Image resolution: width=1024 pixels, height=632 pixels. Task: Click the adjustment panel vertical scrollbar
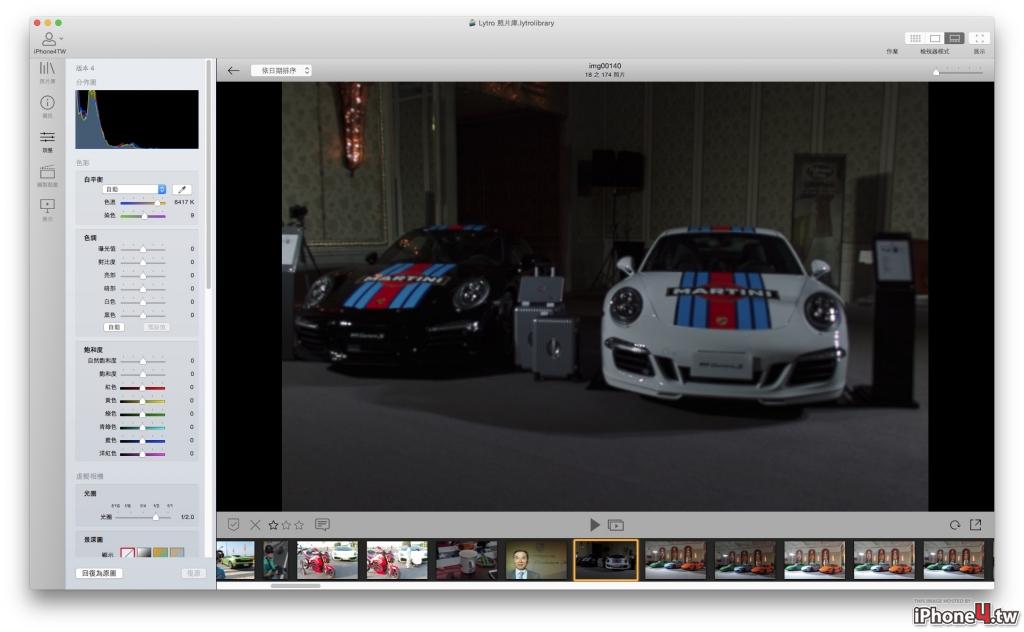(209, 174)
